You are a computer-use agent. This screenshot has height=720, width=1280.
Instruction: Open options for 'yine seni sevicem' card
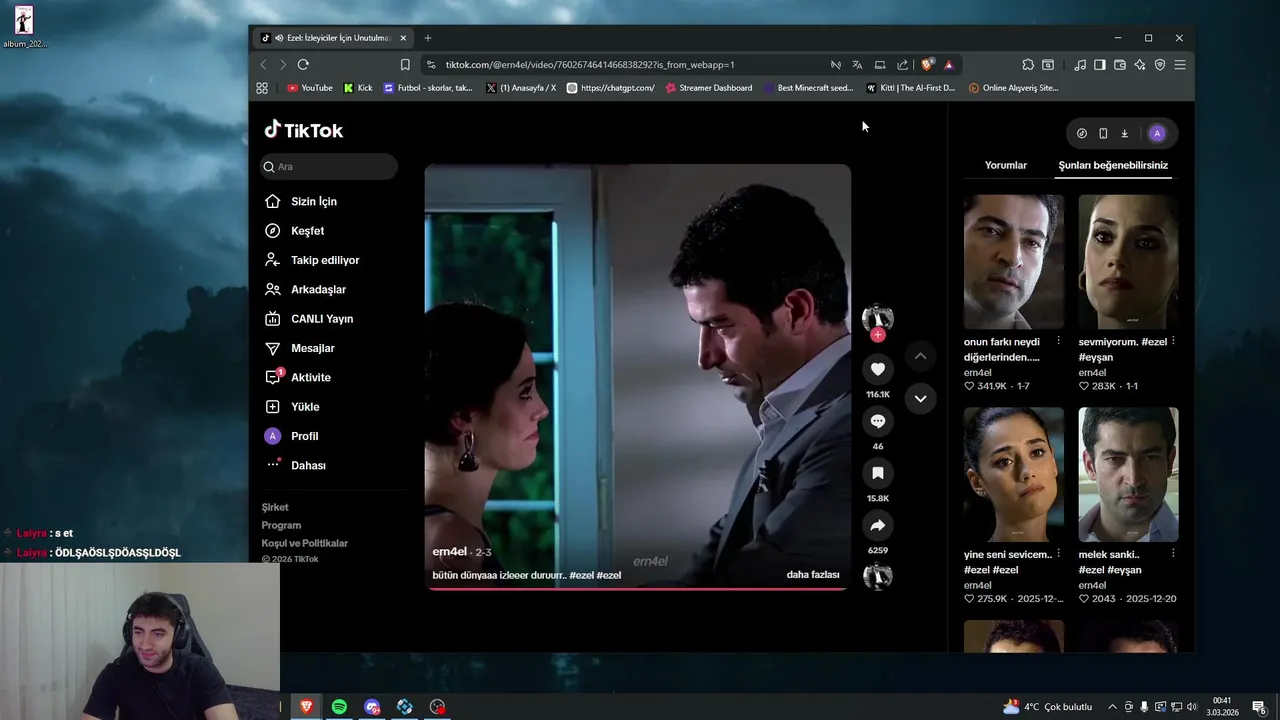(x=1058, y=554)
